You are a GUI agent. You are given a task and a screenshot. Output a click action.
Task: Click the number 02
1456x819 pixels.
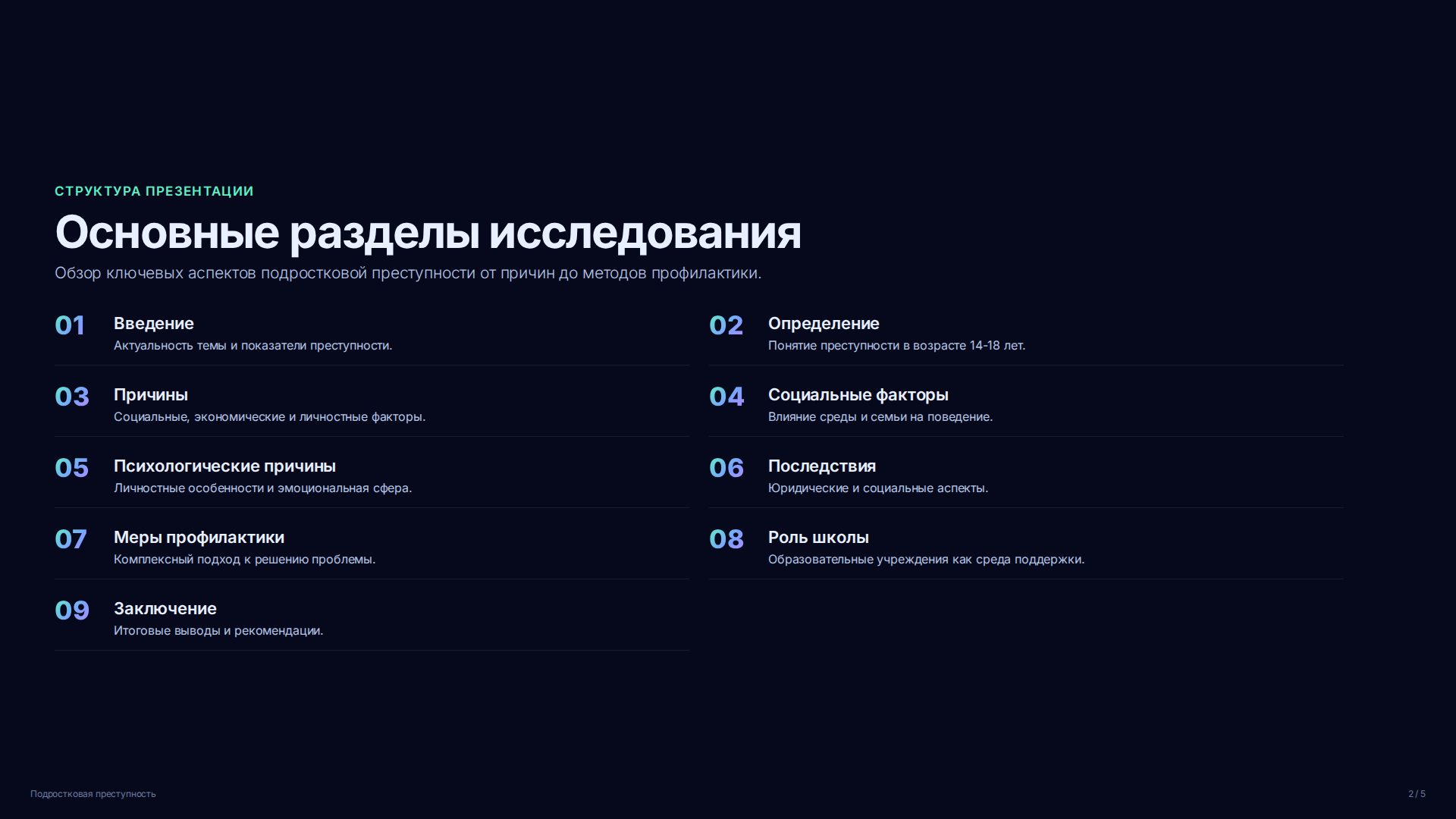pos(726,325)
